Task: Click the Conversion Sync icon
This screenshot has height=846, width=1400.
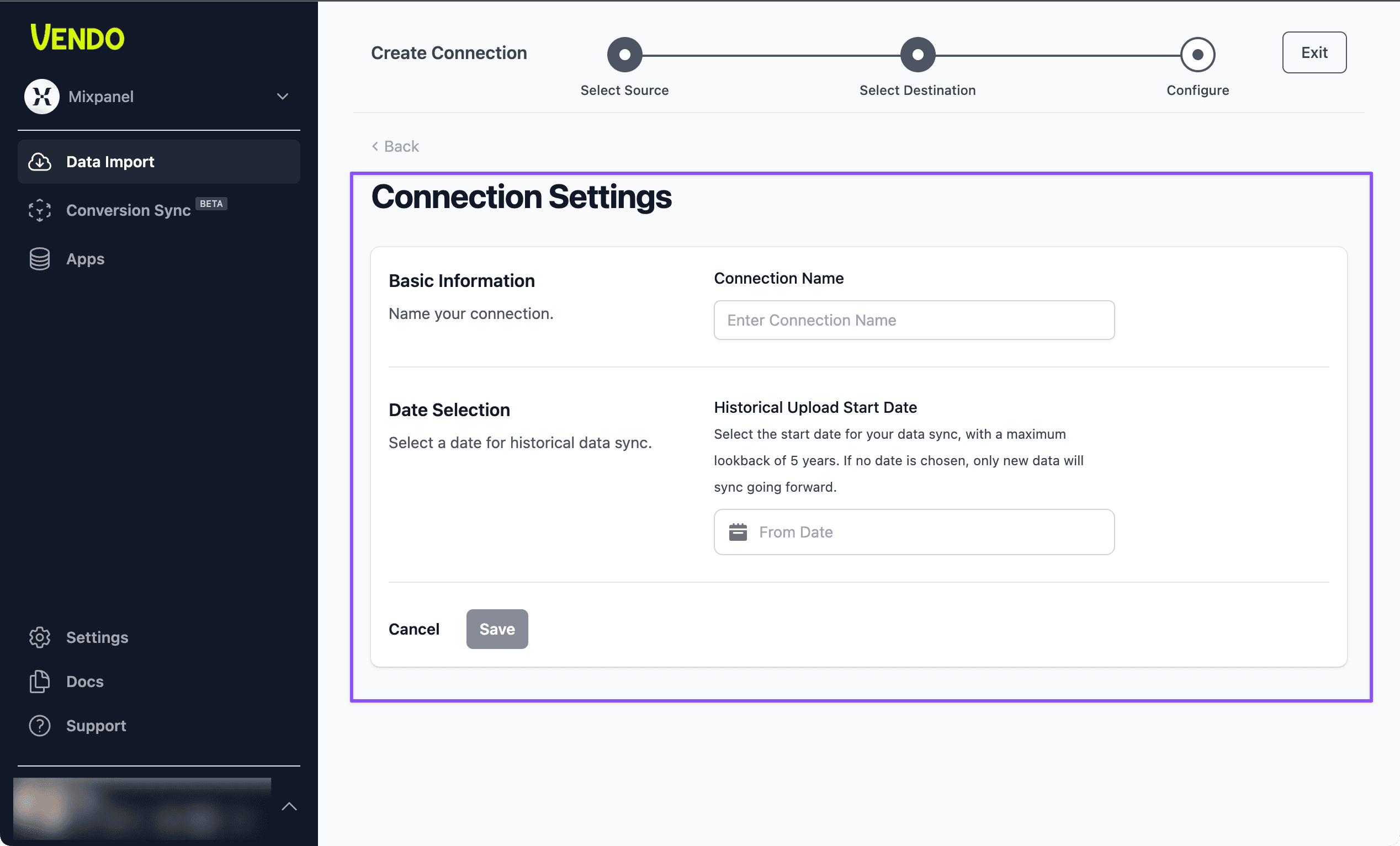Action: pos(40,210)
